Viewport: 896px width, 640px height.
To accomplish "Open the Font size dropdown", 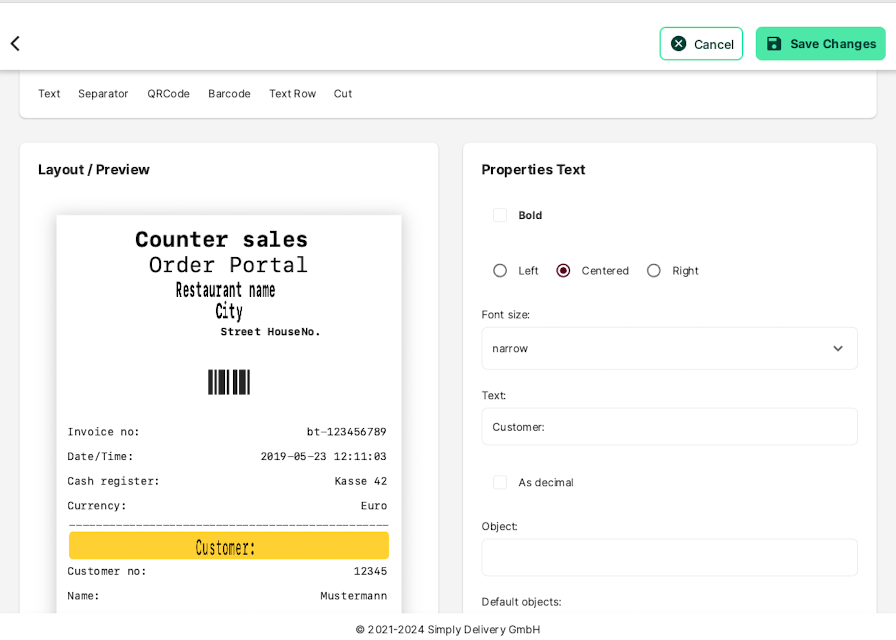I will tap(669, 349).
